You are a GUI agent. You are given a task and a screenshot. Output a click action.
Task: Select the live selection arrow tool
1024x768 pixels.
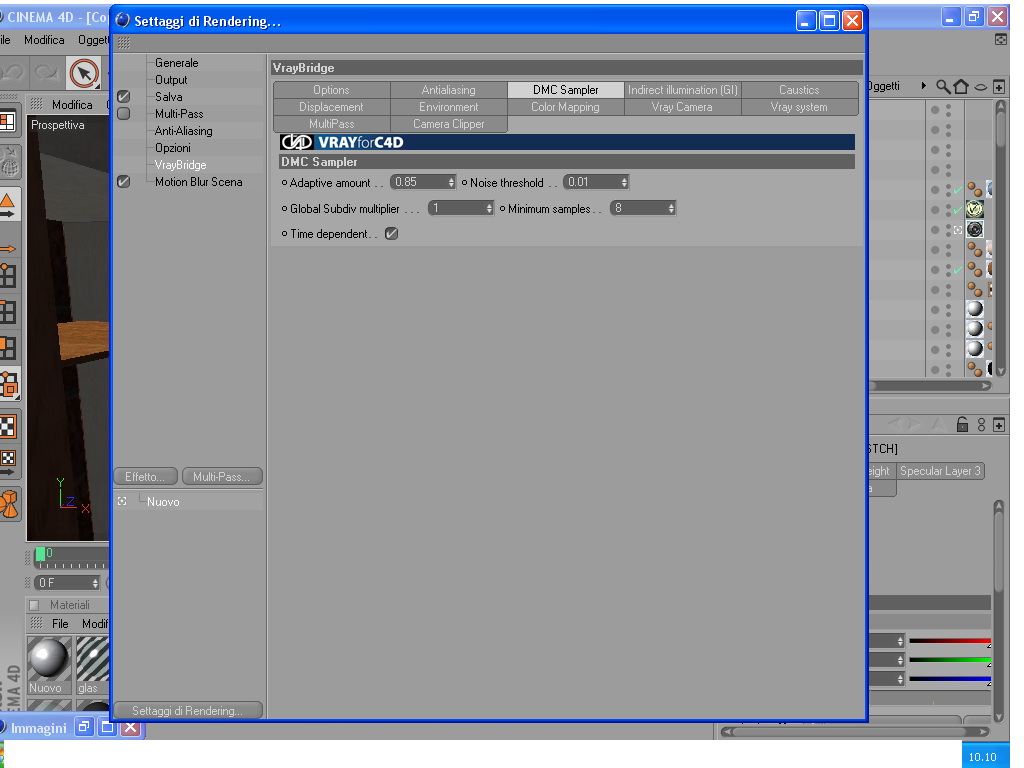[84, 73]
